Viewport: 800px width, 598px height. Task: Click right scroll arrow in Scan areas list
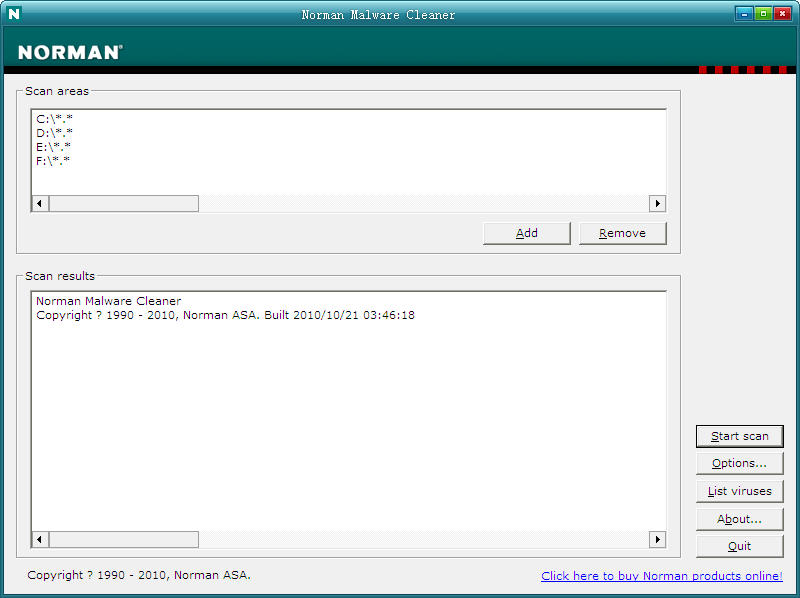point(657,203)
